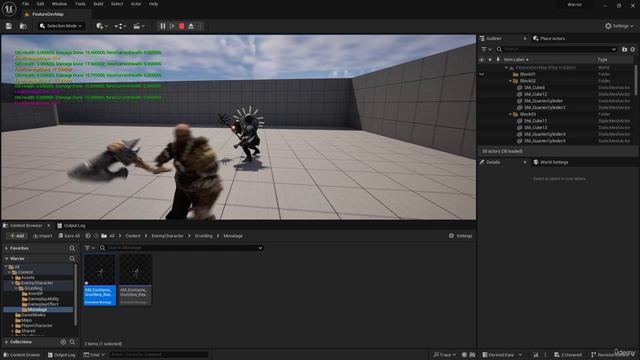
Task: Select SM_Cube12 in the Outliner
Action: [535, 94]
